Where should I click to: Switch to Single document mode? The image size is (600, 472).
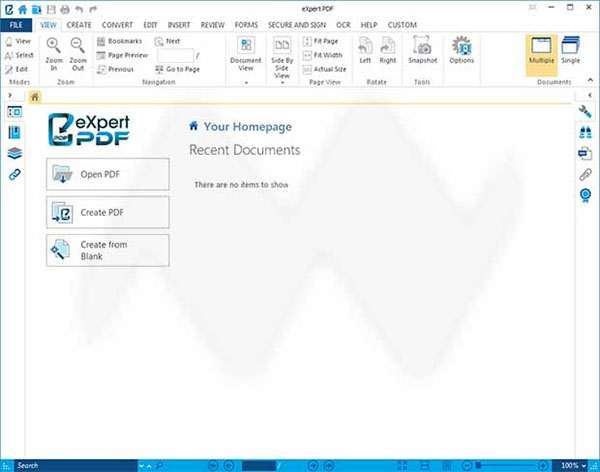click(571, 50)
